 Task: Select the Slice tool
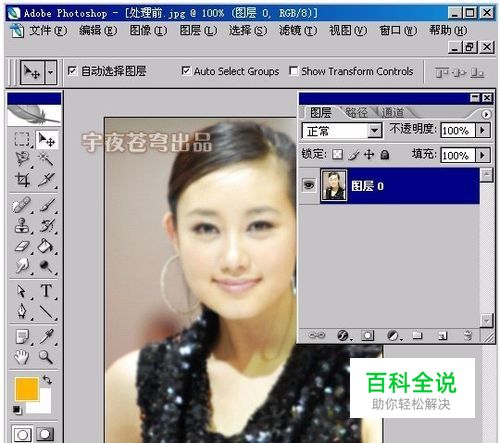click(46, 179)
